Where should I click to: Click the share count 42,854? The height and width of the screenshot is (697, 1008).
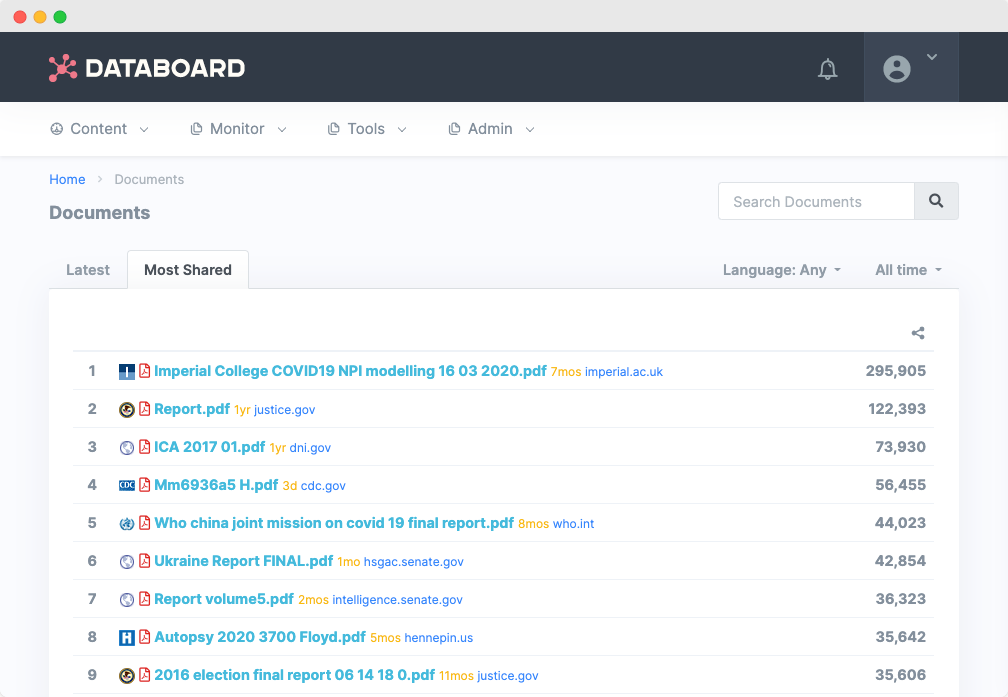pos(900,561)
